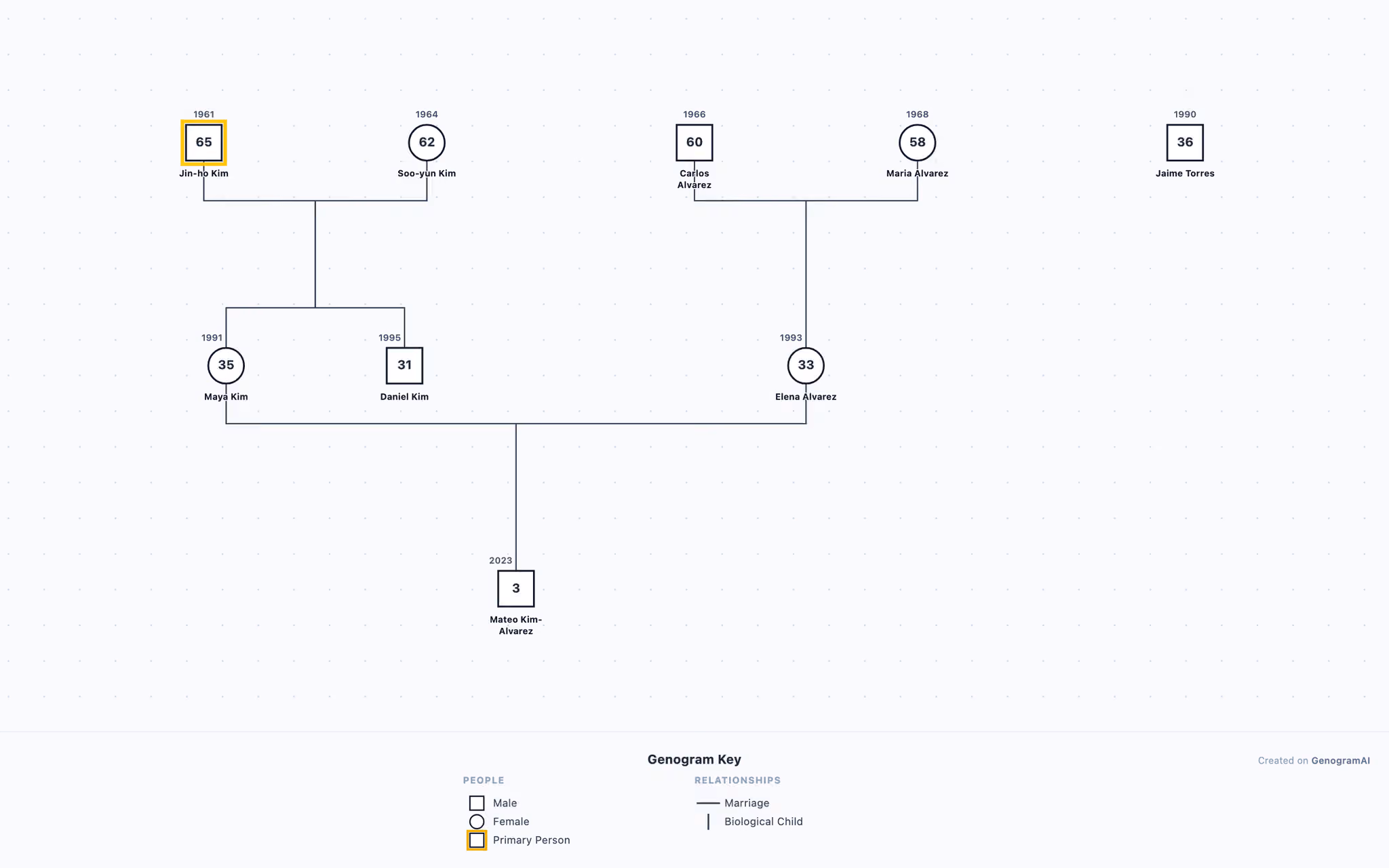Click Carlos Alvarez's square node

click(x=694, y=142)
